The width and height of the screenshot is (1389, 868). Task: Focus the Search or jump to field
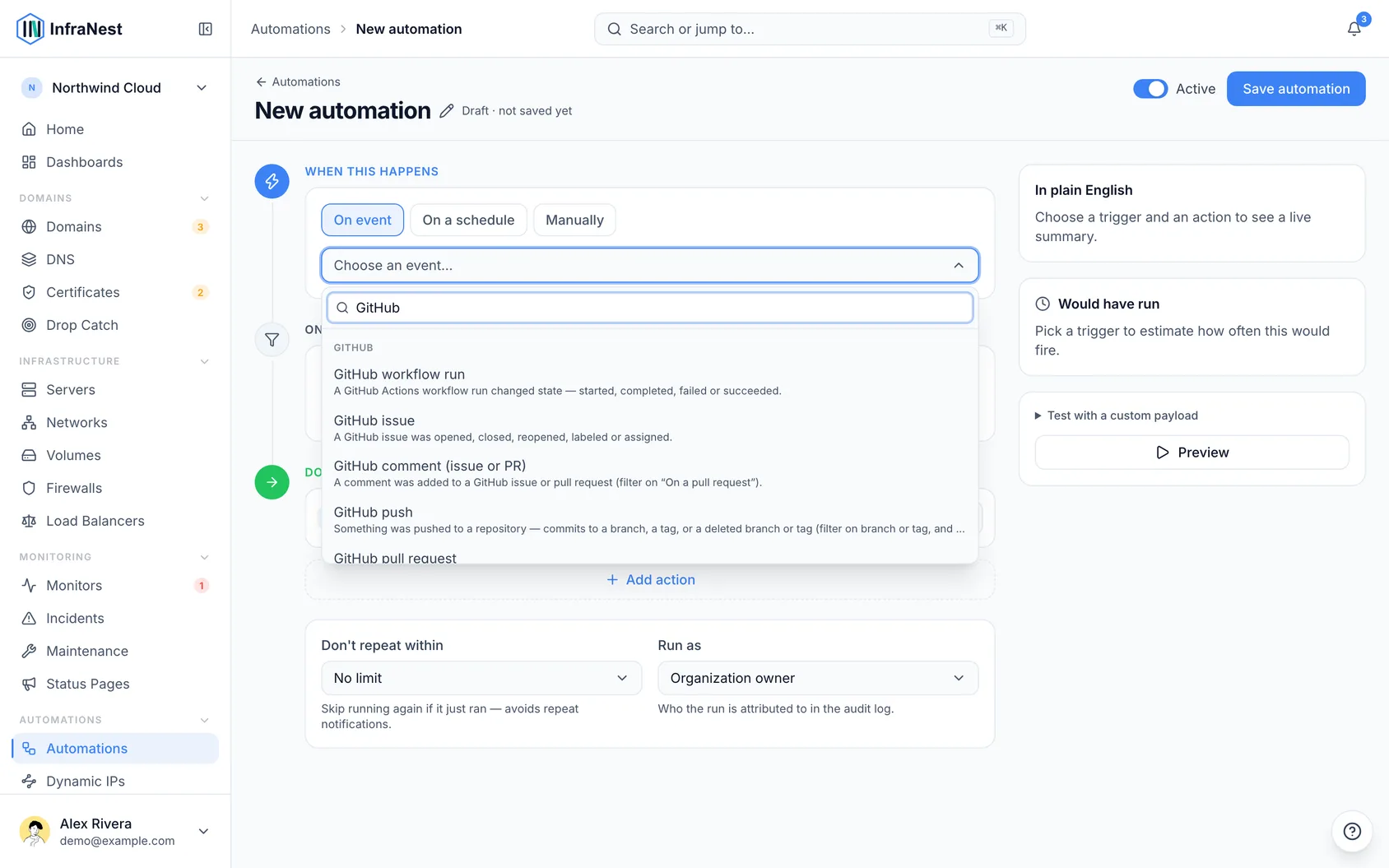pos(810,29)
